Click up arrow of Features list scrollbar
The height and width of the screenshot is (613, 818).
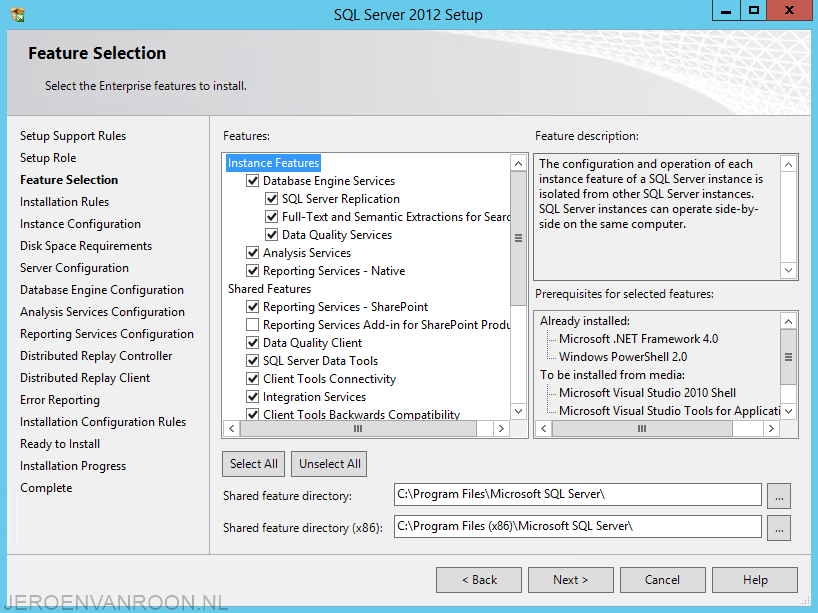(x=518, y=163)
